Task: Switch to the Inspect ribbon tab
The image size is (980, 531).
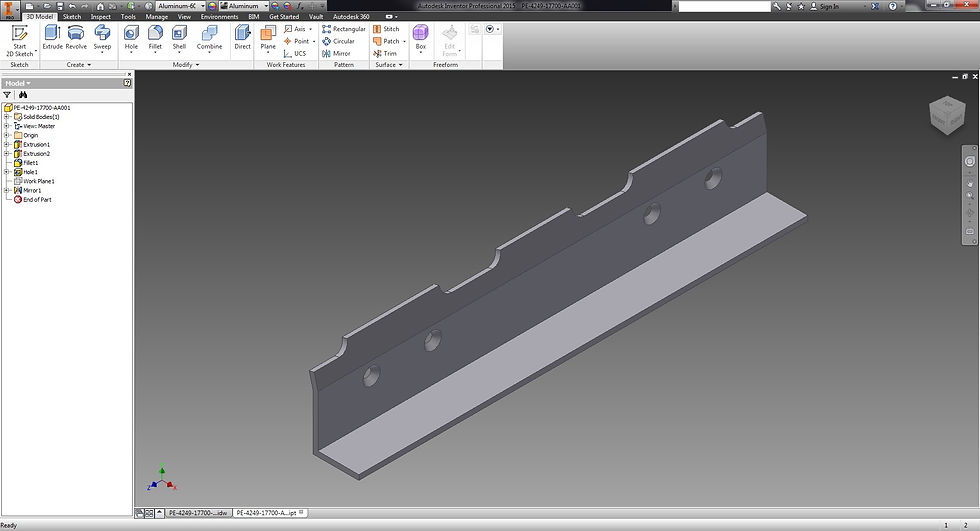Action: coord(101,17)
